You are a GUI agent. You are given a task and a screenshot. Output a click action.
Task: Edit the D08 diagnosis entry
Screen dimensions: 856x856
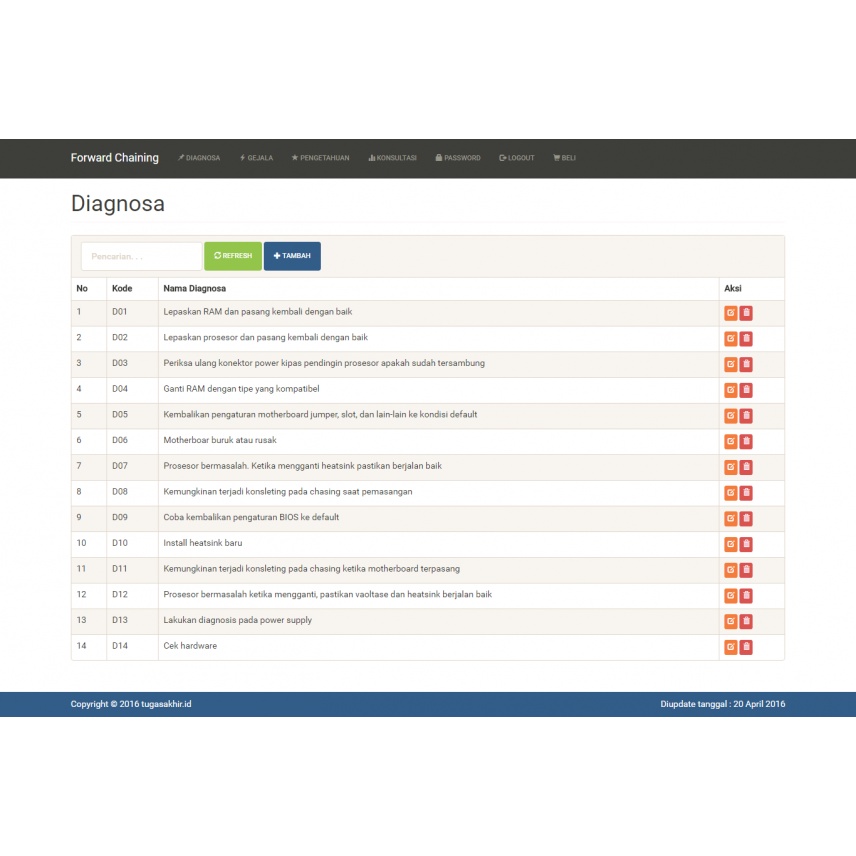(730, 492)
